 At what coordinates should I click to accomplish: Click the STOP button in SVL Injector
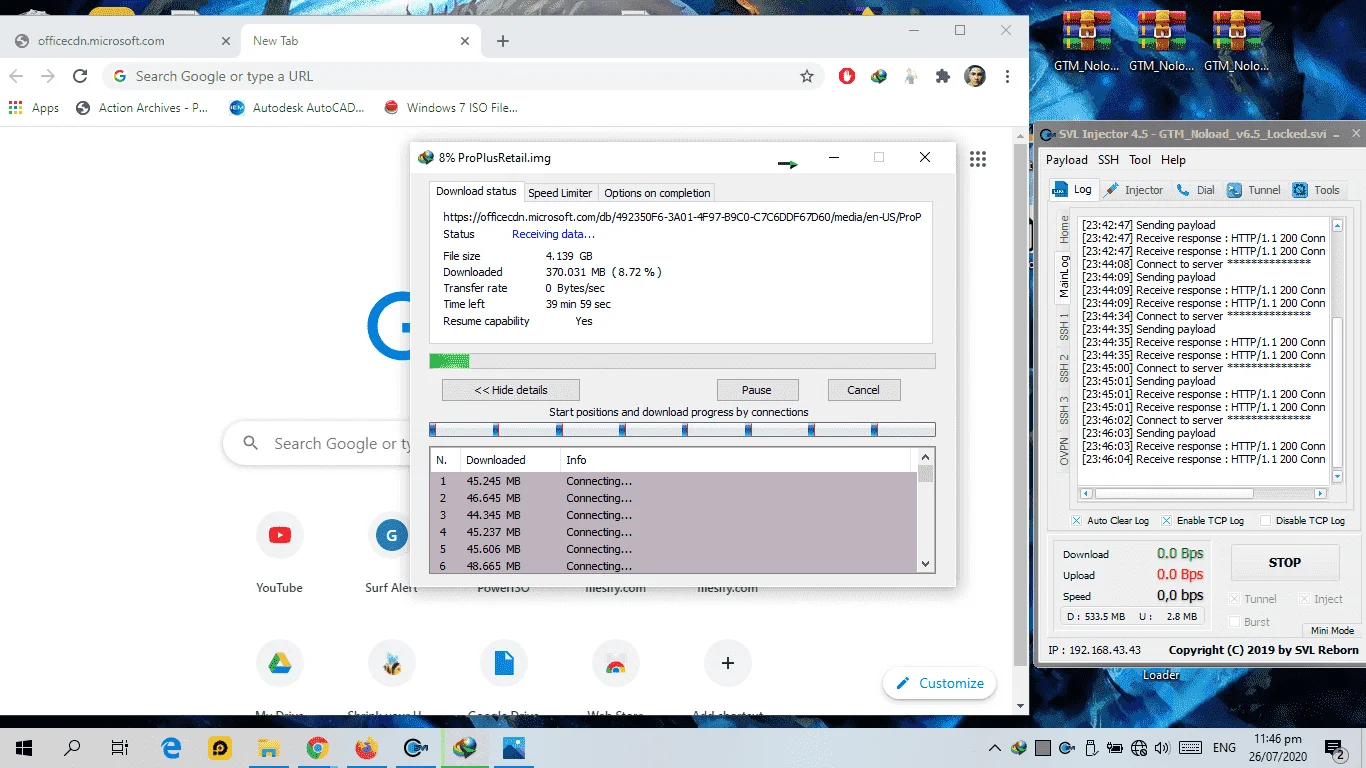(1285, 562)
